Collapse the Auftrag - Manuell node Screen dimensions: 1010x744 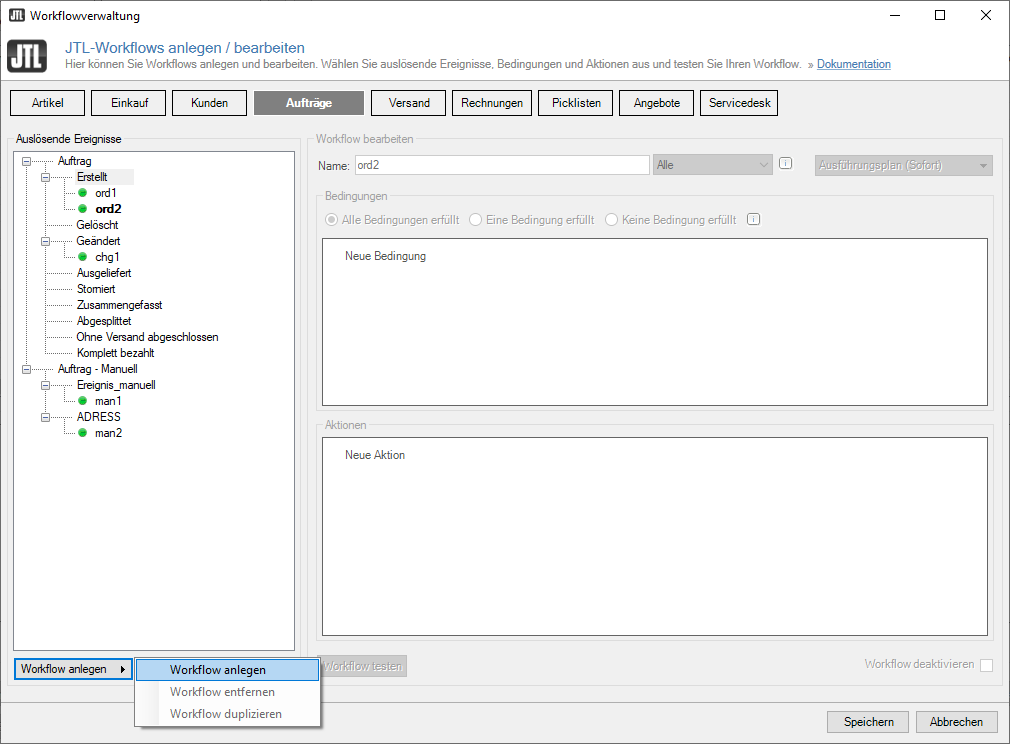(26, 369)
